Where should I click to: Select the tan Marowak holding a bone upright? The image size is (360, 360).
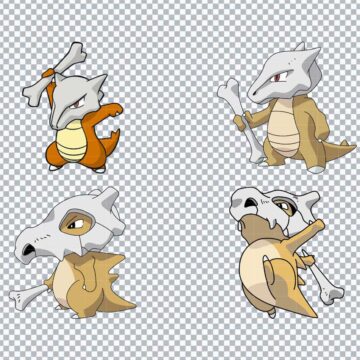(287, 107)
